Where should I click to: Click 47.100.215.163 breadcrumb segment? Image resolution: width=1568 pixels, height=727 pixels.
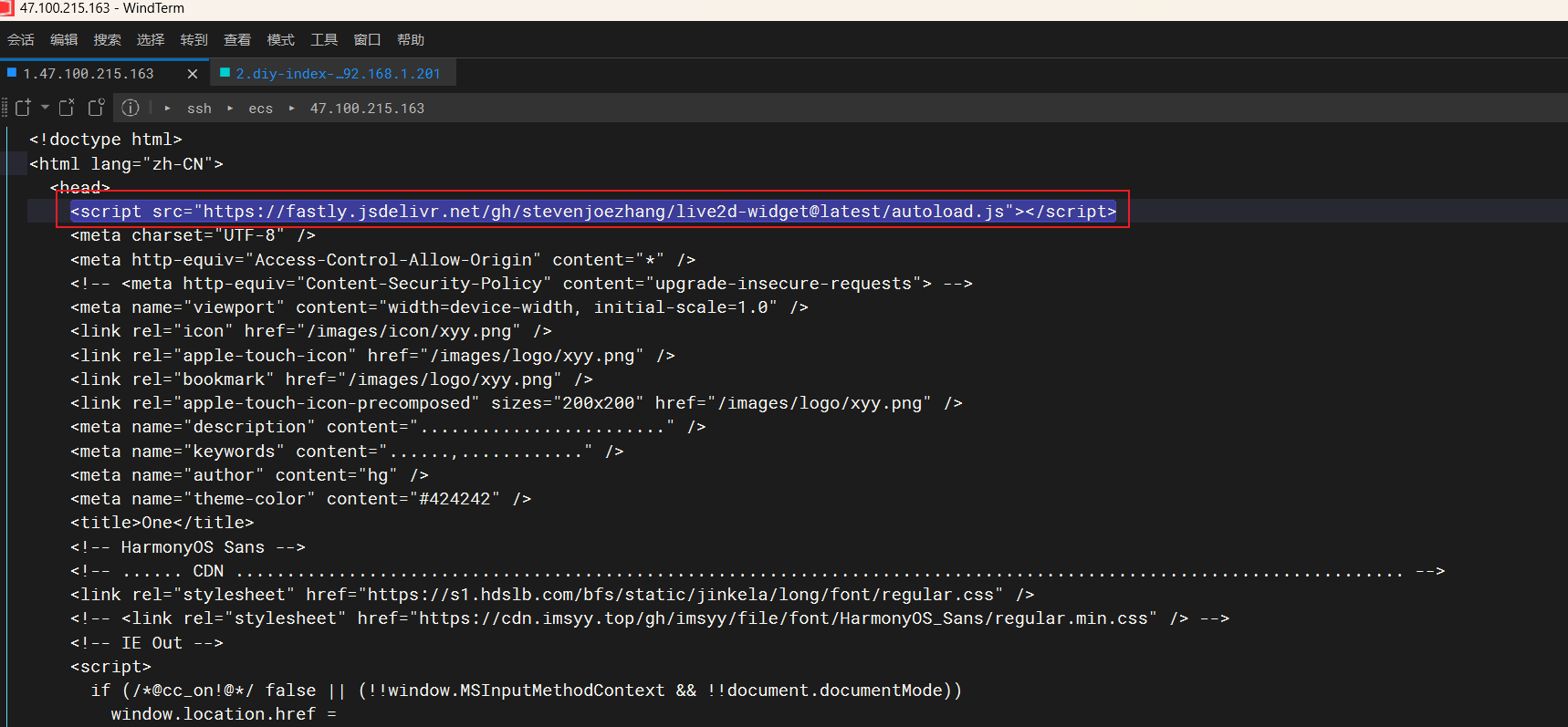click(x=367, y=109)
